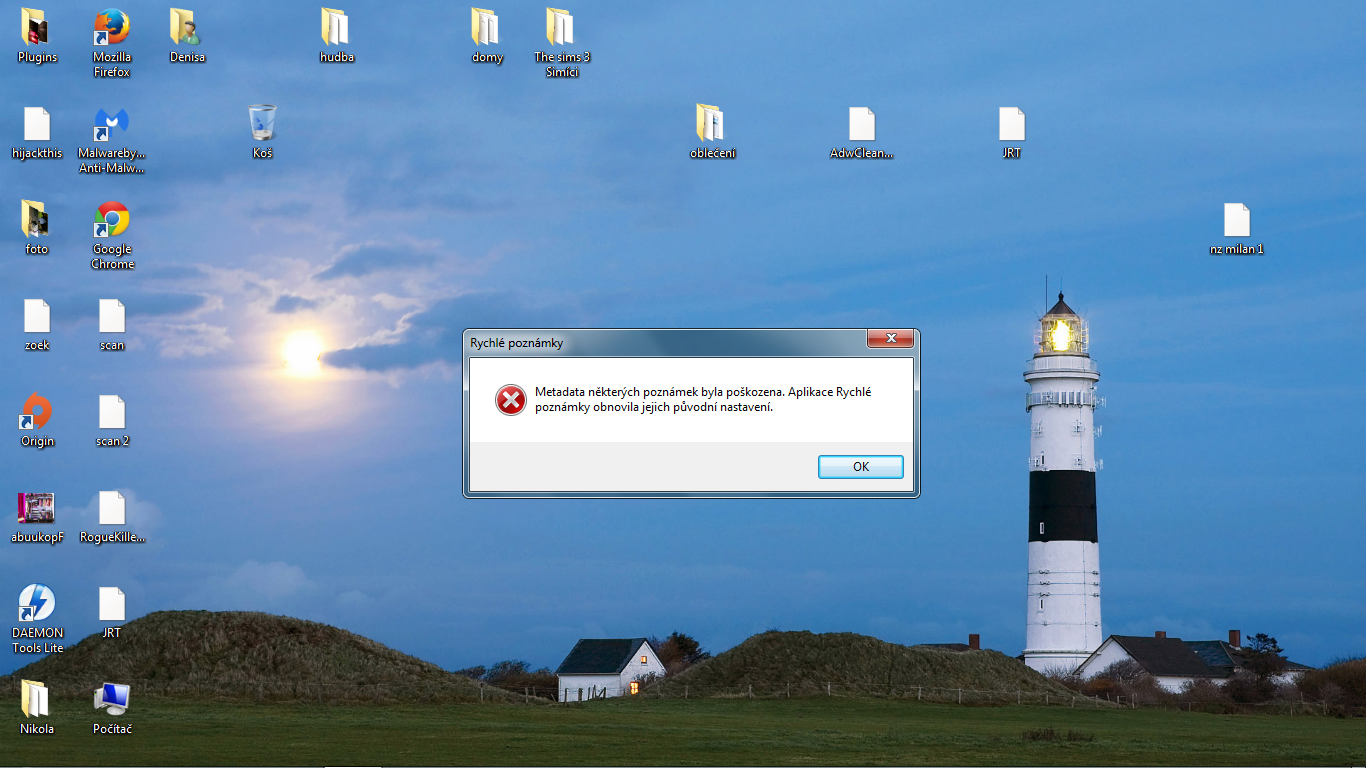
Task: Select the JRT file beside AdwCleaner
Action: click(x=1012, y=123)
